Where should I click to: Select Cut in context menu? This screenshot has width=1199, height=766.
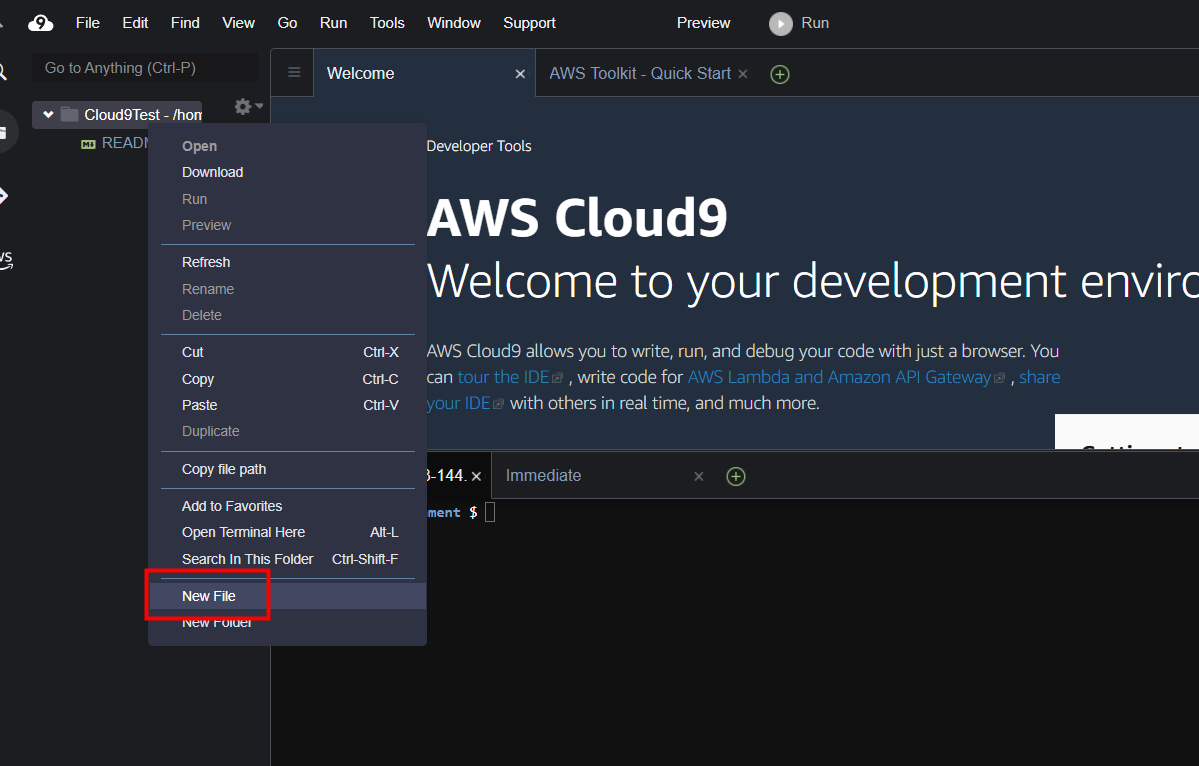288,352
